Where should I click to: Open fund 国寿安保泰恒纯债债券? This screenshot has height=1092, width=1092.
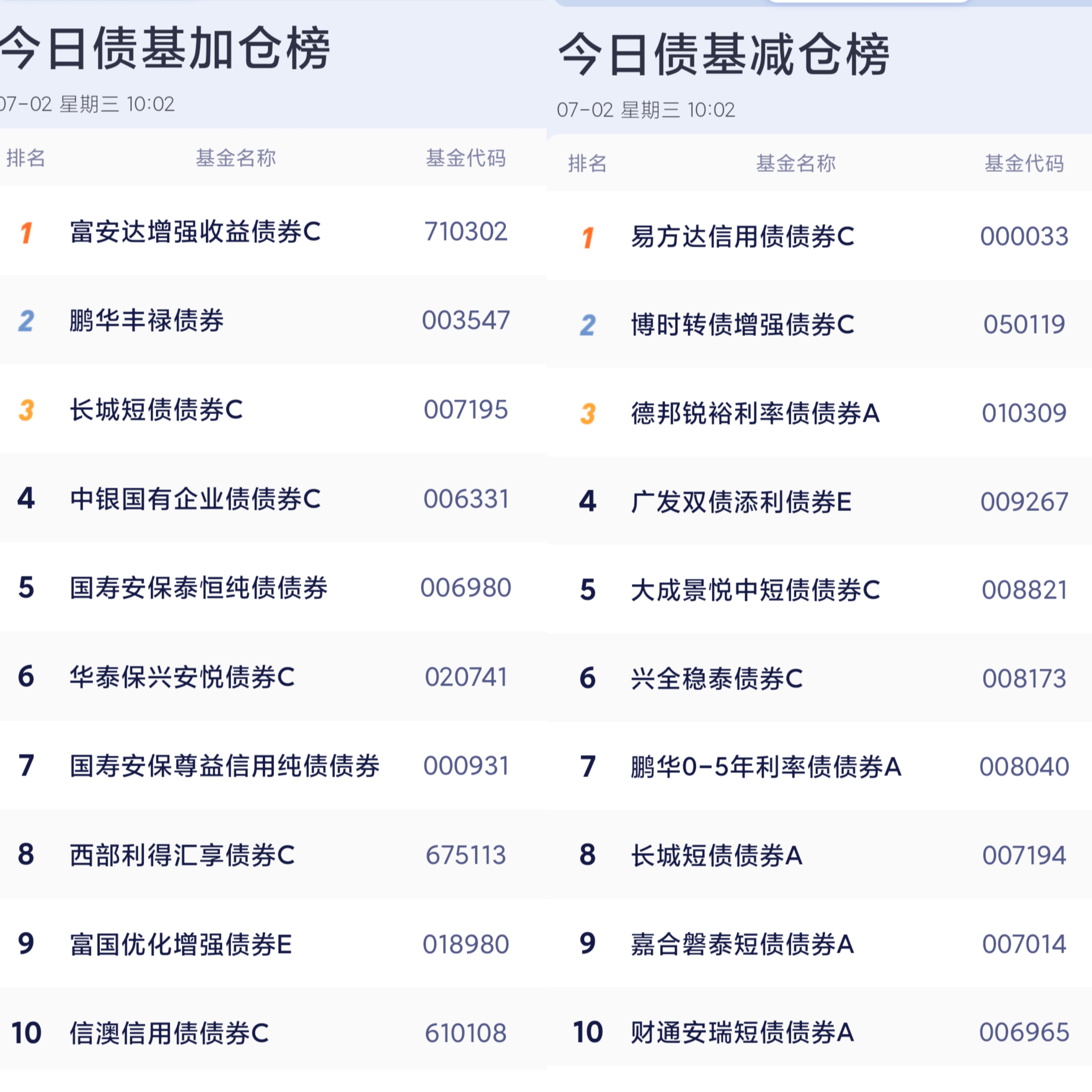[x=198, y=588]
